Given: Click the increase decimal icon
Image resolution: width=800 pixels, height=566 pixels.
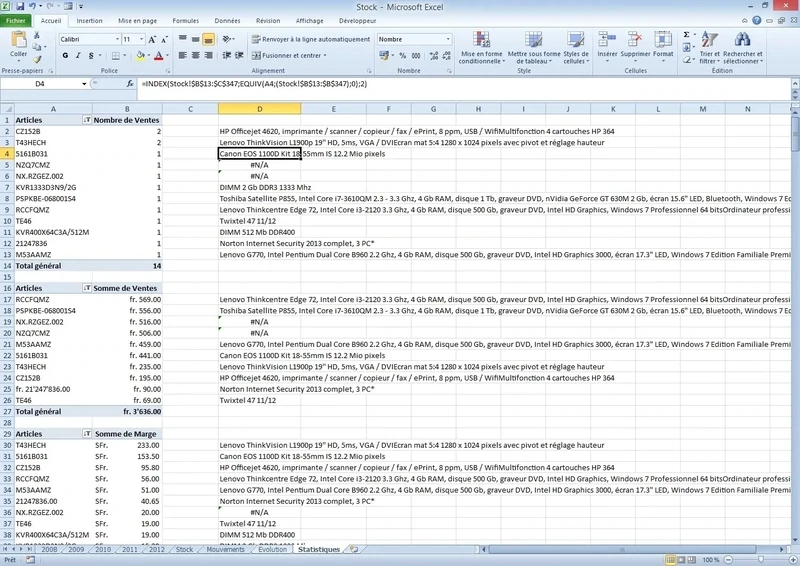Looking at the screenshot, I should coord(434,55).
